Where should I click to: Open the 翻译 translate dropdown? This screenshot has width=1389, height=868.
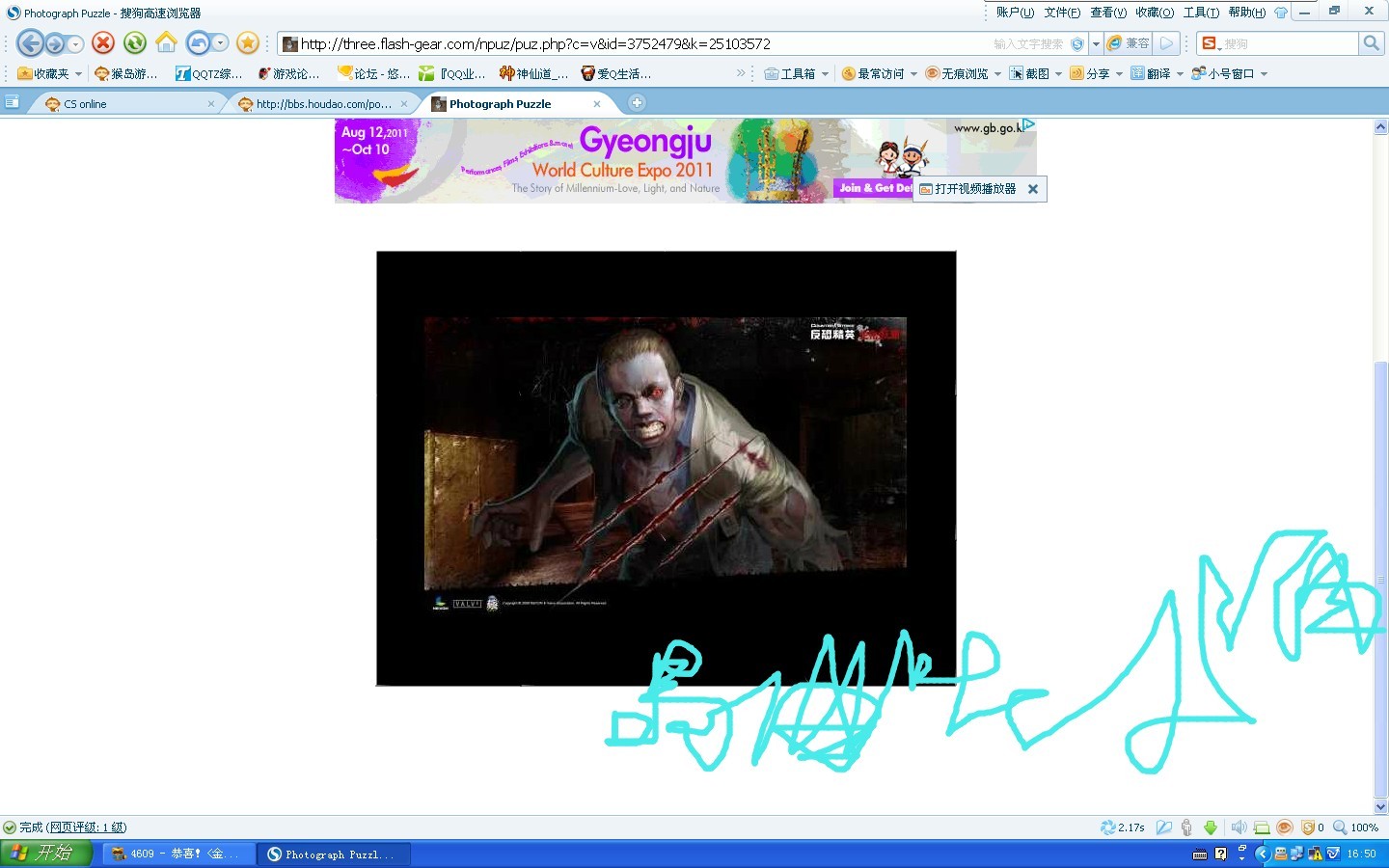[1157, 73]
